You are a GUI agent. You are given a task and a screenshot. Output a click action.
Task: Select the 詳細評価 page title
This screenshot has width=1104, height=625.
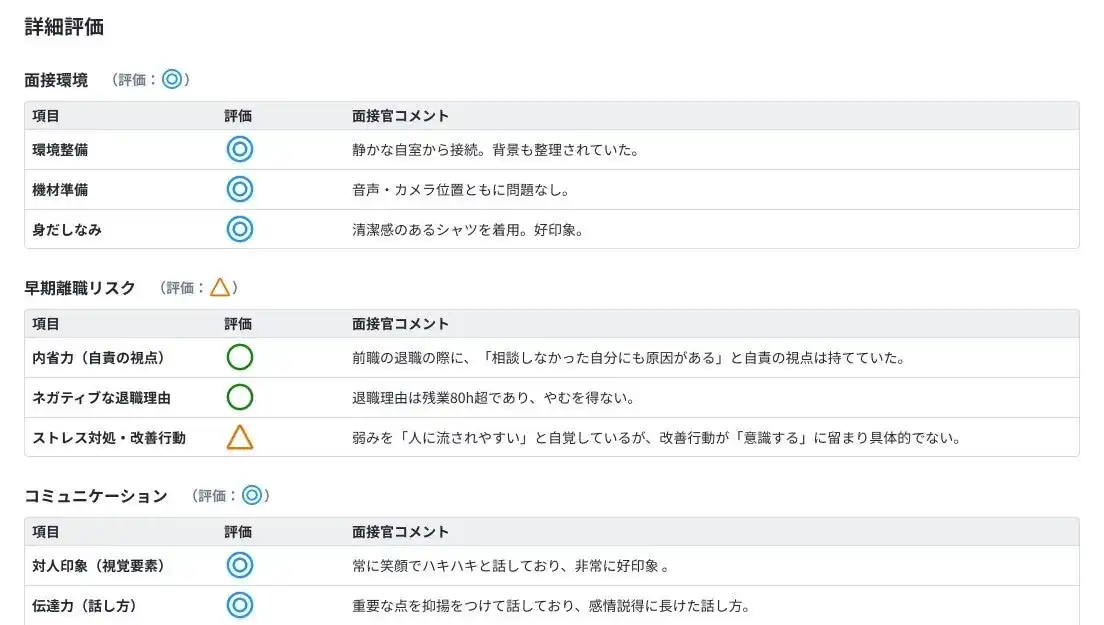coord(64,27)
